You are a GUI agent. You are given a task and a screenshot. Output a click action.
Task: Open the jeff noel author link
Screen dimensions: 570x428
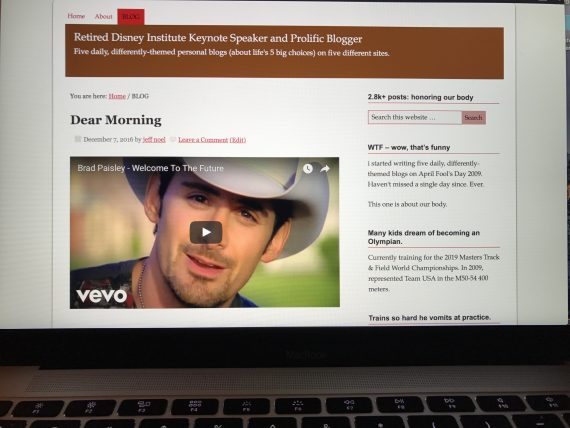tap(154, 140)
